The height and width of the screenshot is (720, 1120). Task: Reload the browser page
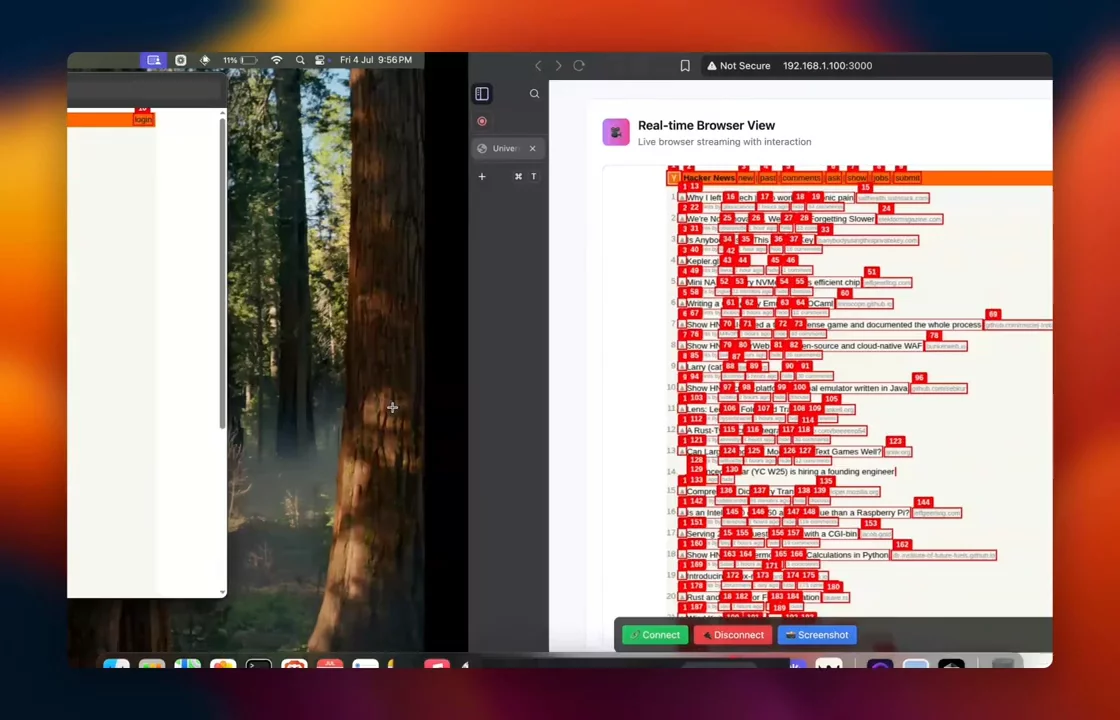(x=579, y=66)
